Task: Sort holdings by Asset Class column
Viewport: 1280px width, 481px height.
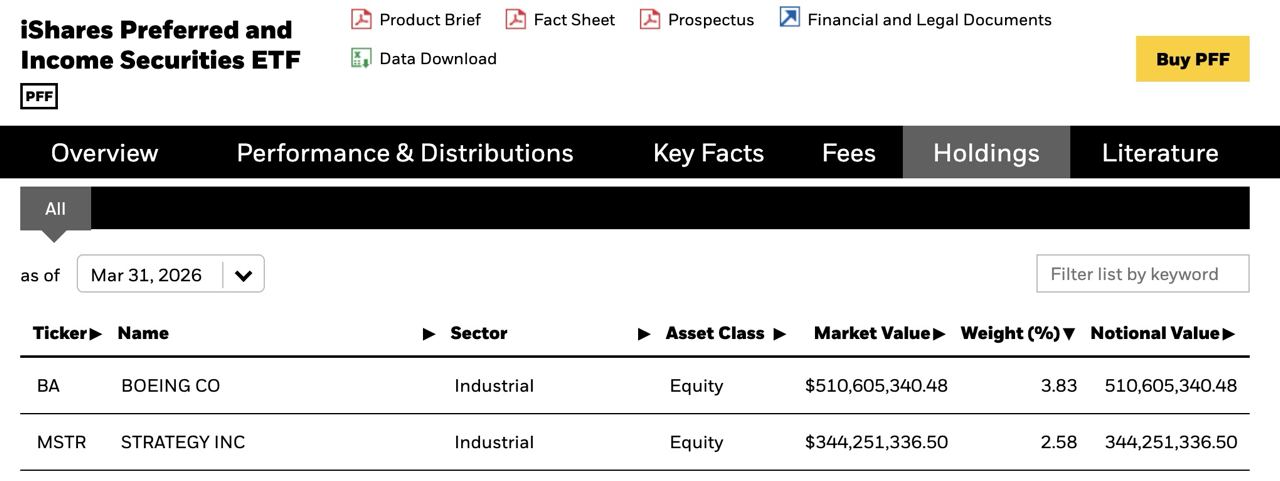Action: click(x=715, y=334)
